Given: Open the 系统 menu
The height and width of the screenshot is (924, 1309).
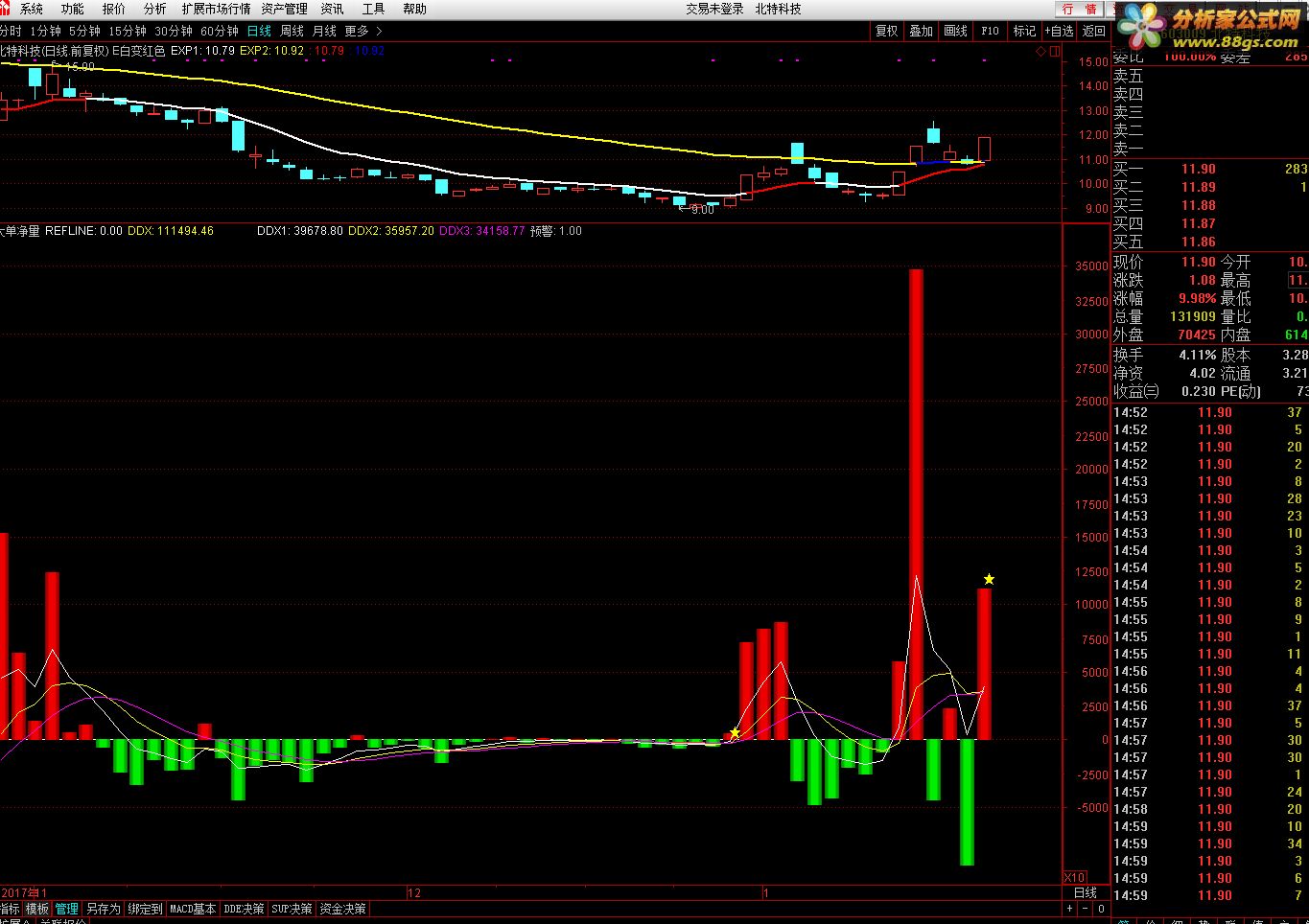Looking at the screenshot, I should [x=32, y=9].
